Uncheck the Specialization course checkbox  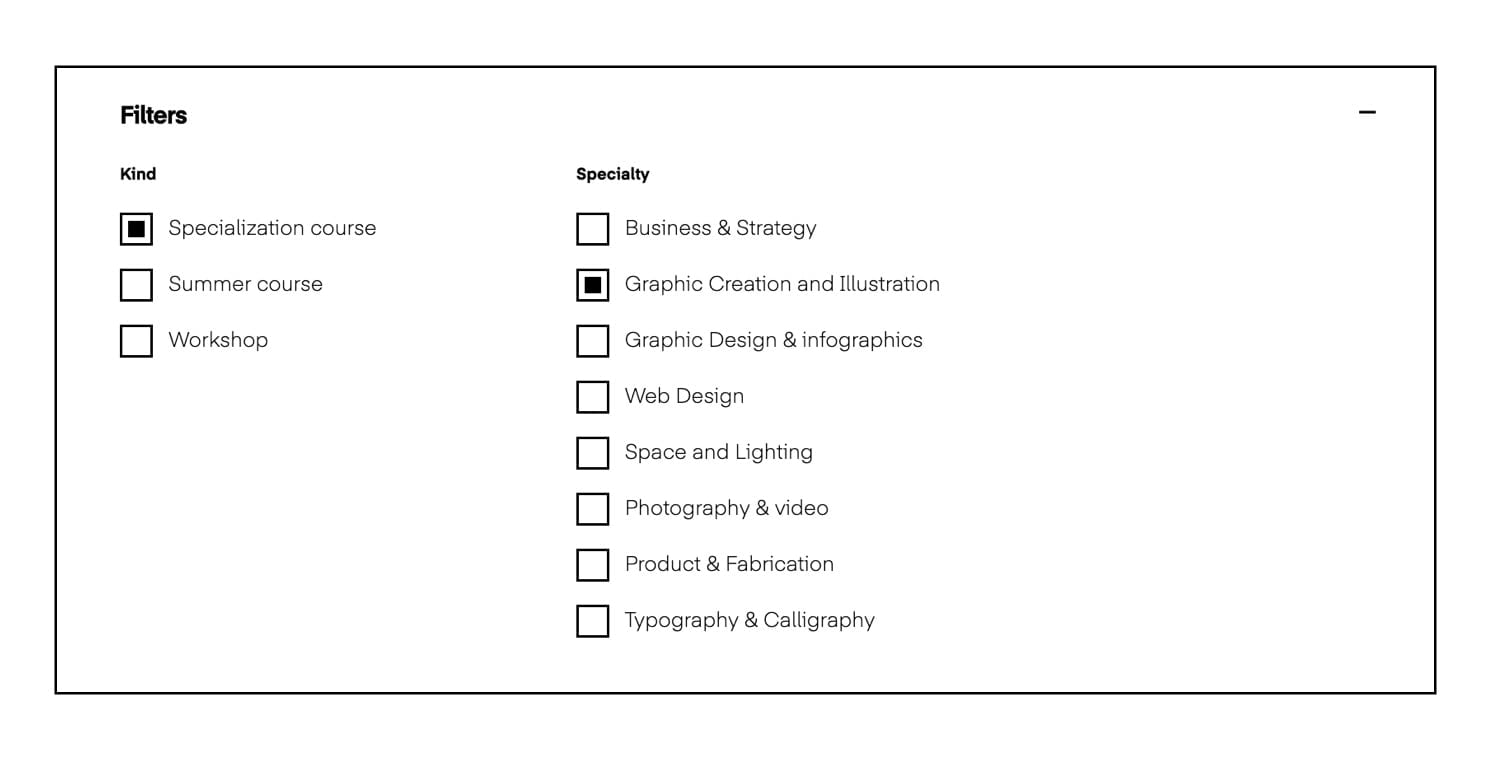(x=136, y=229)
